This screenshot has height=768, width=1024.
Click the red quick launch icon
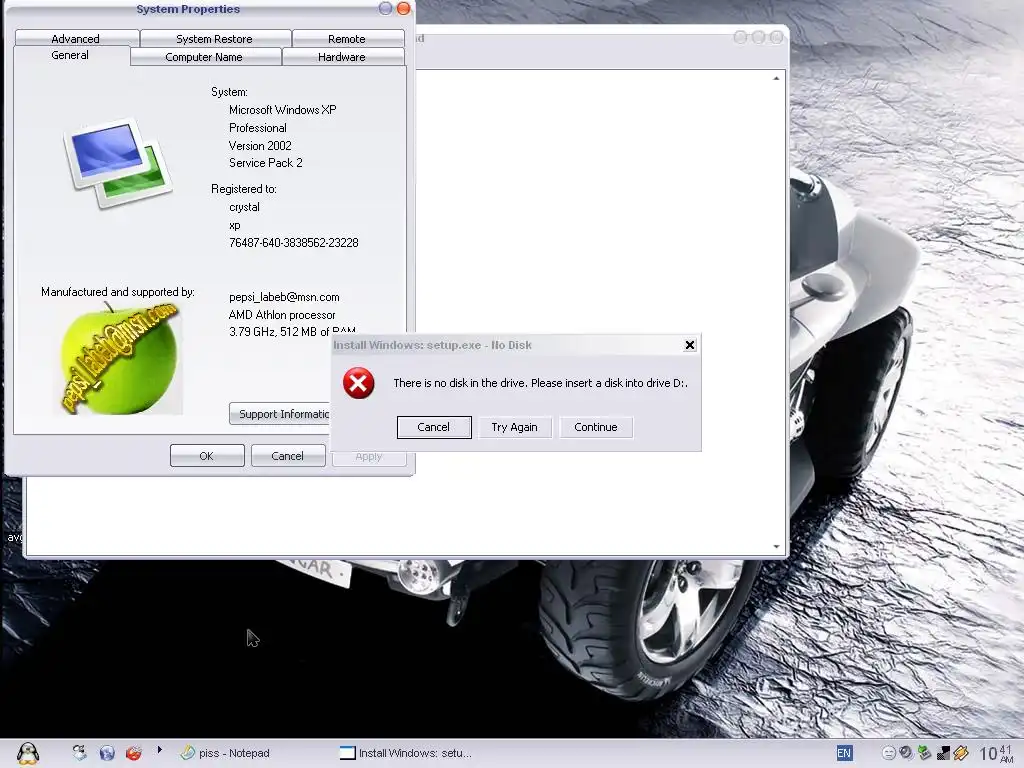[x=134, y=753]
